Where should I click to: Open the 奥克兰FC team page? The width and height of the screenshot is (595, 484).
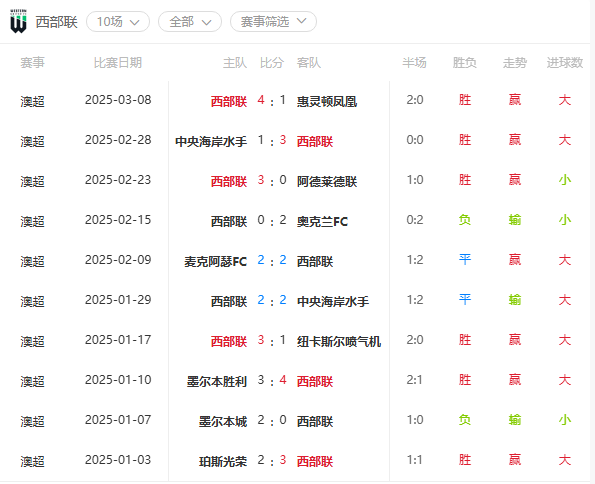(322, 221)
